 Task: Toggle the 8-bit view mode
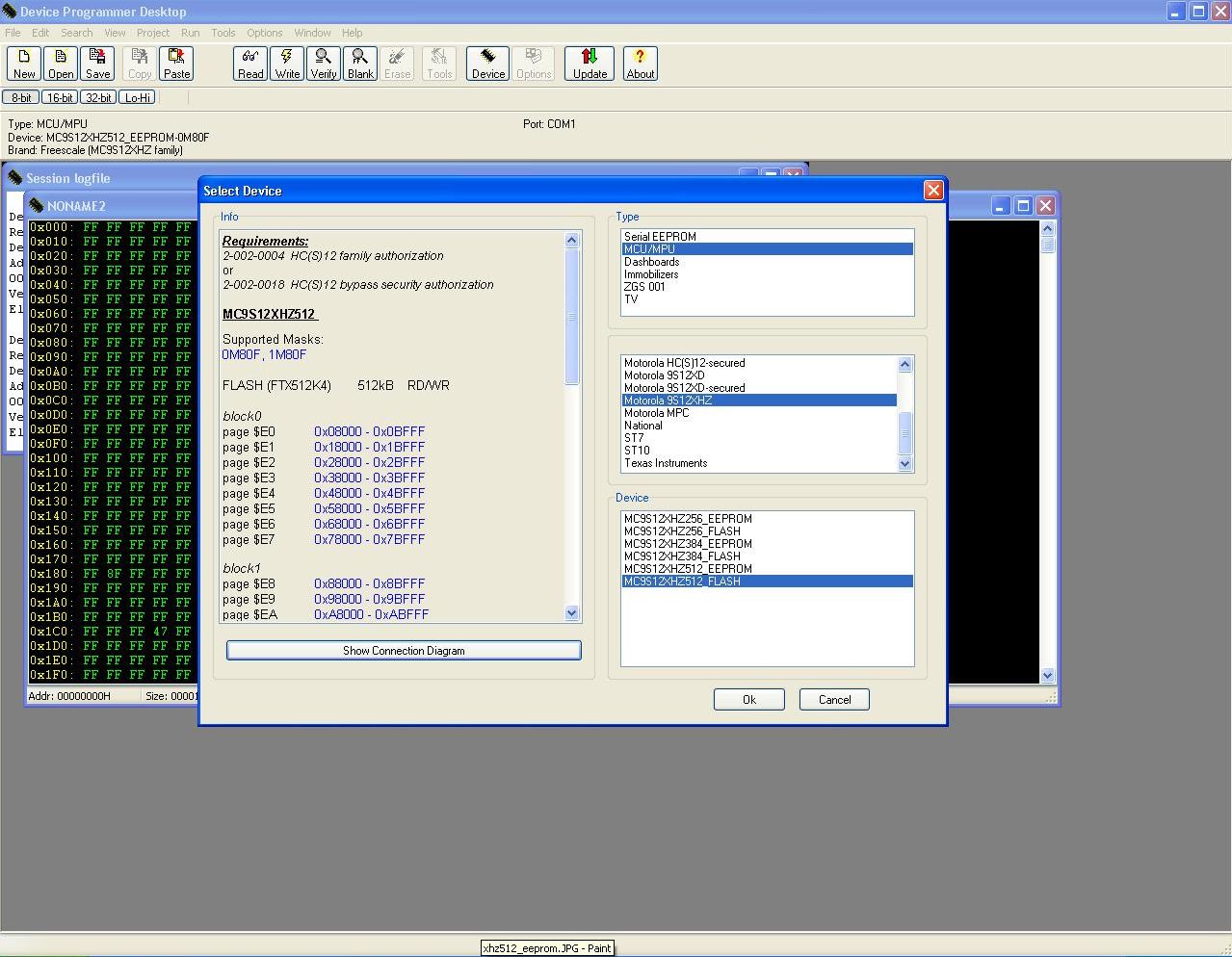pyautogui.click(x=21, y=97)
